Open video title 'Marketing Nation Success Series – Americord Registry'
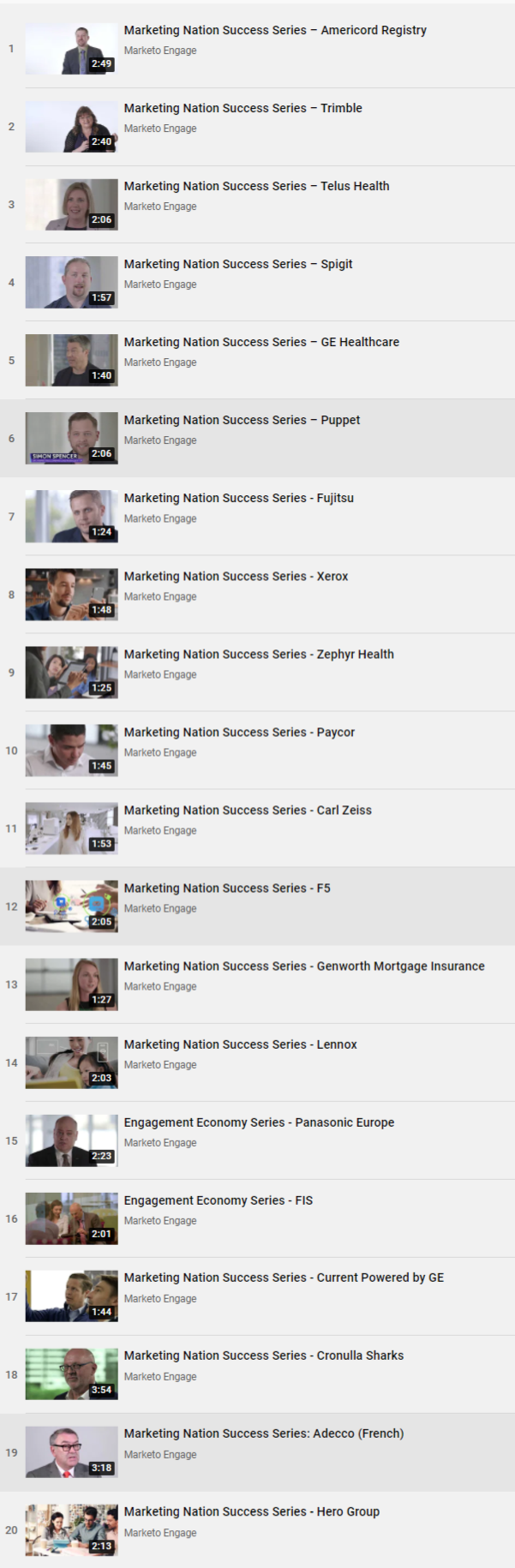 [275, 30]
